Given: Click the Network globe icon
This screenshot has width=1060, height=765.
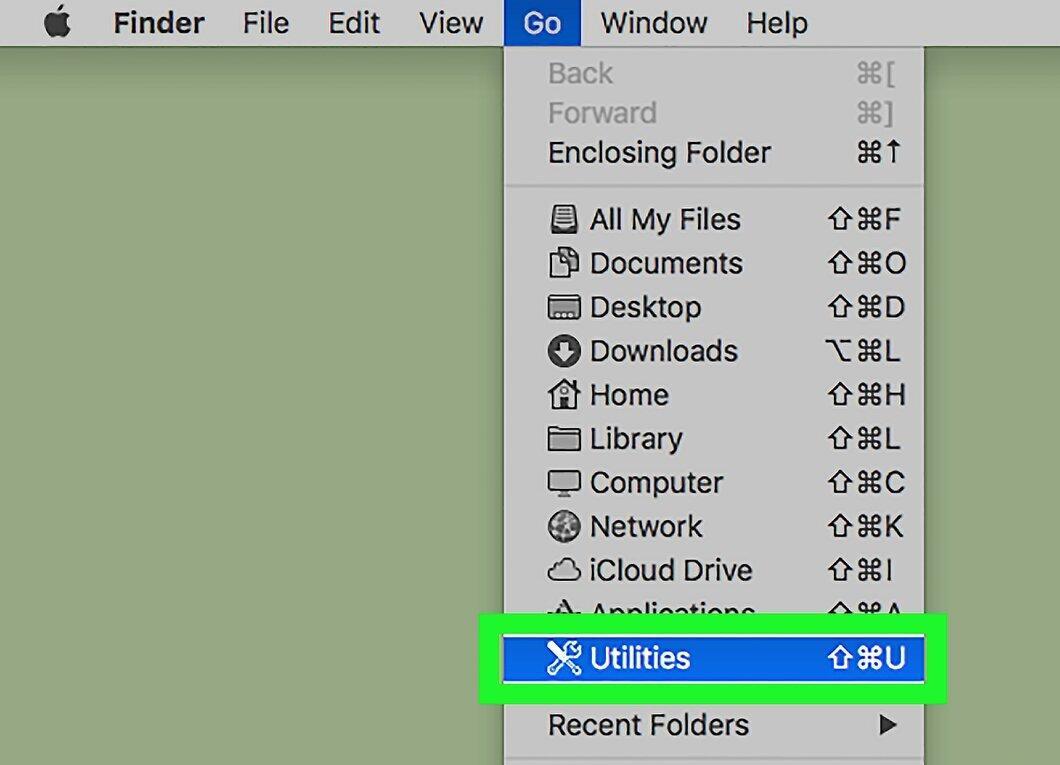Looking at the screenshot, I should [563, 526].
